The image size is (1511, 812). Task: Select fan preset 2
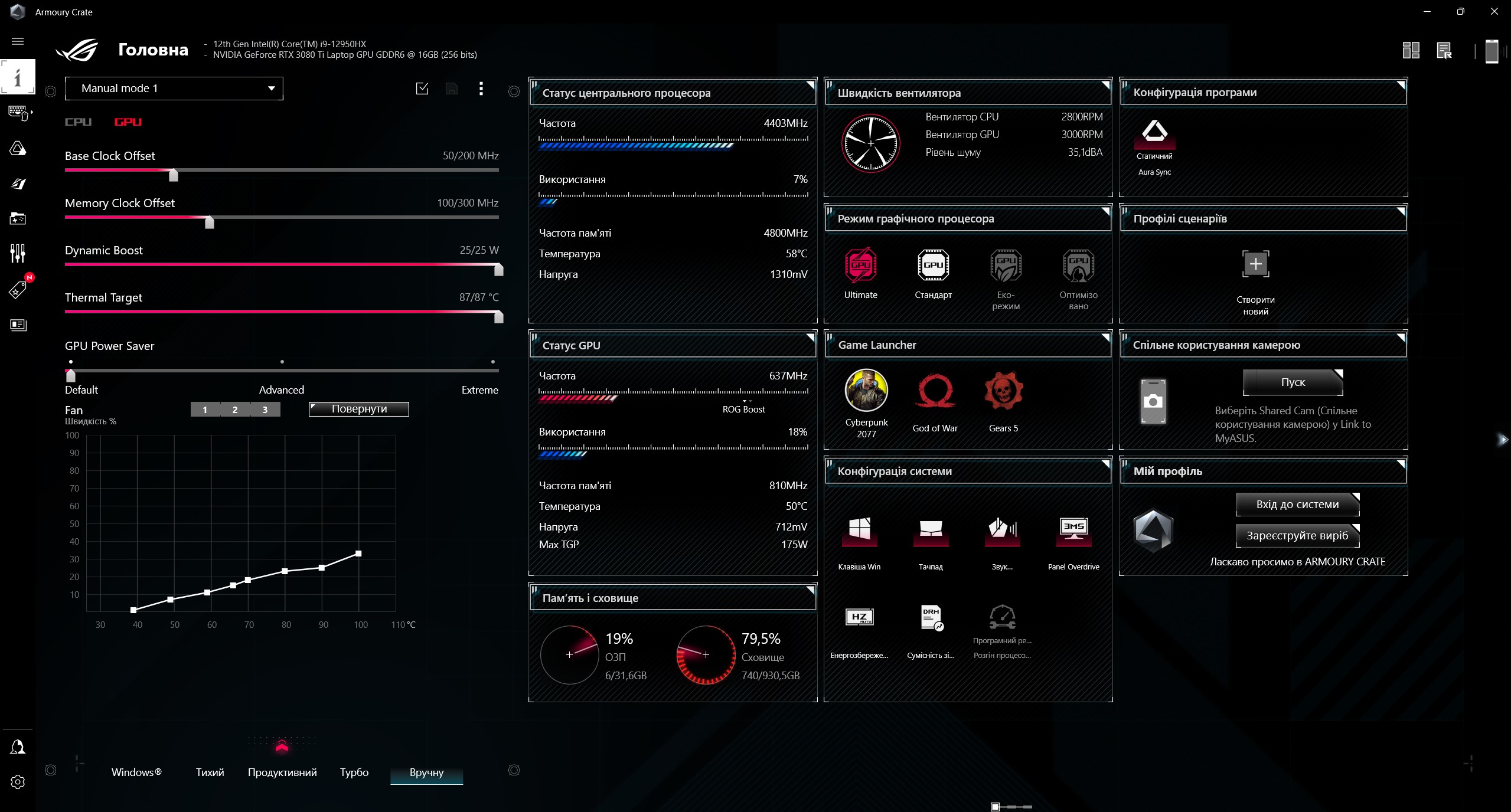(x=235, y=410)
